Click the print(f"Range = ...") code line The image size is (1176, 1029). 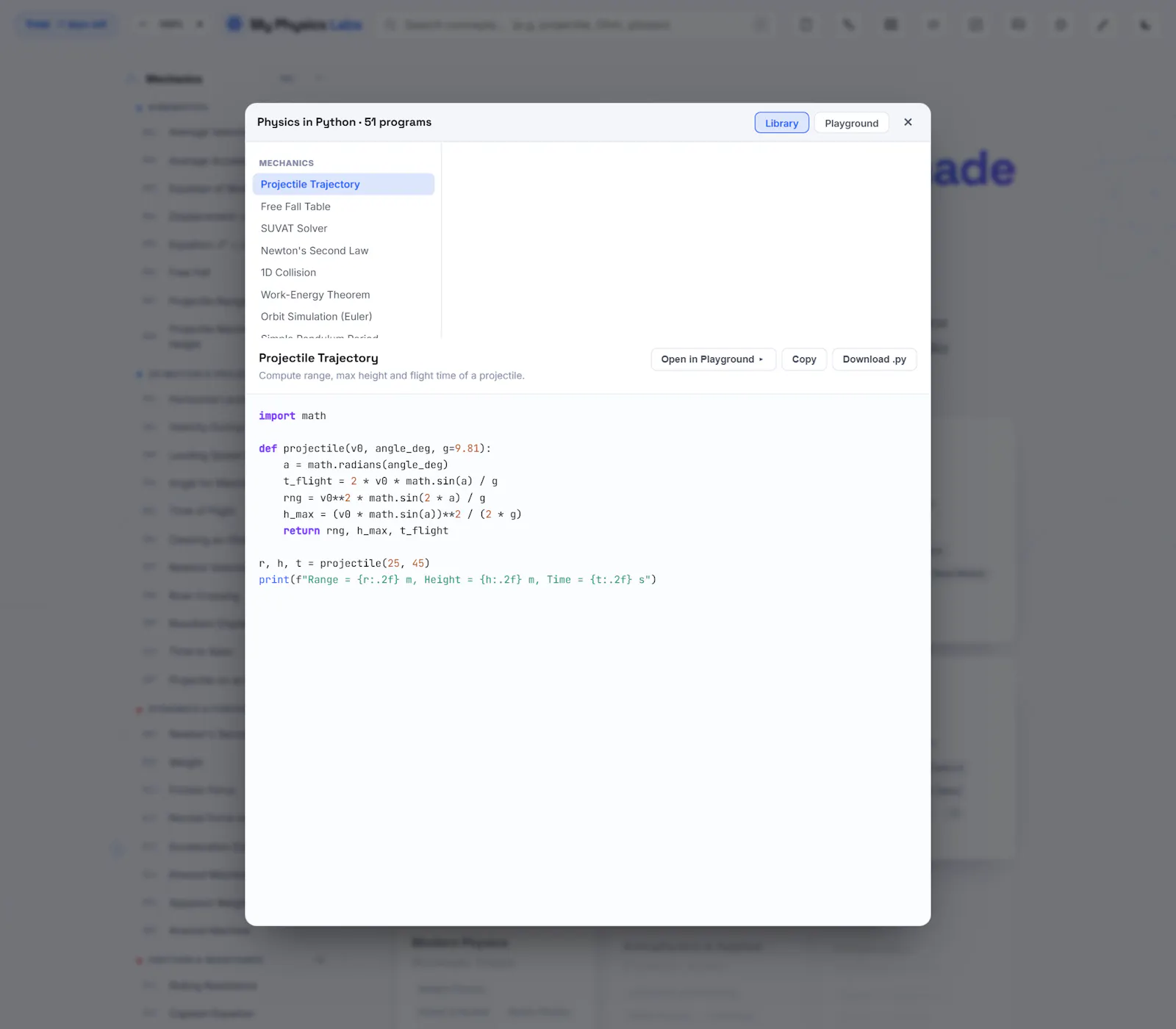tap(457, 580)
